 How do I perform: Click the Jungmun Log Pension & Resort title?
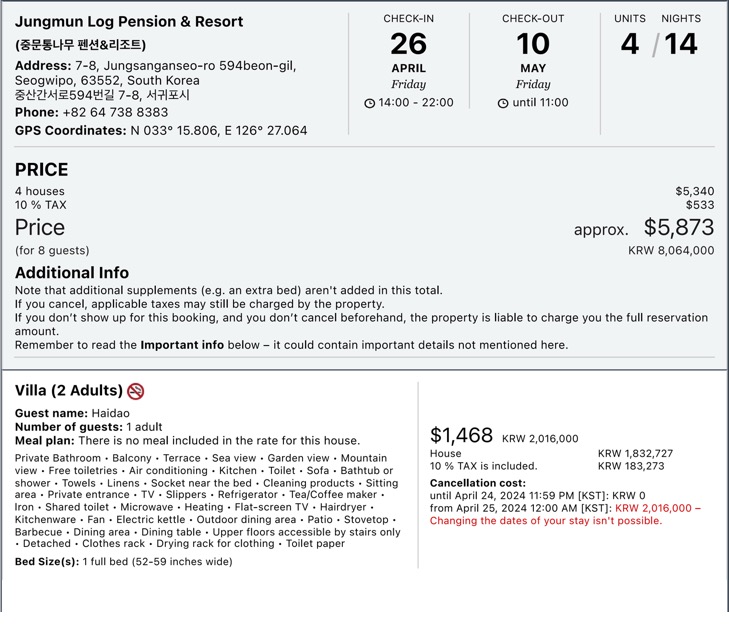point(129,21)
